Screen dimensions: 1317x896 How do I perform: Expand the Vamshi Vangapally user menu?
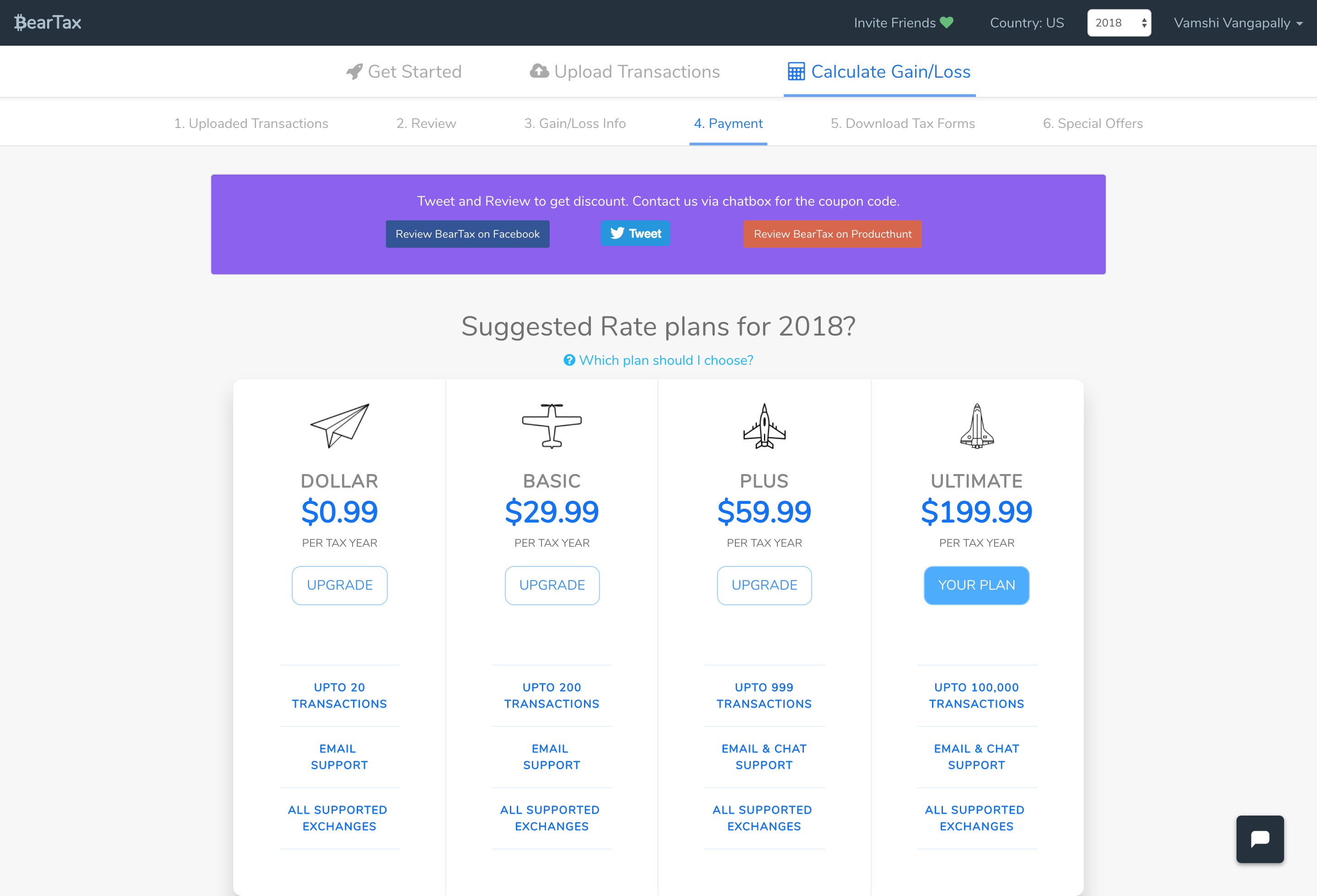pyautogui.click(x=1238, y=23)
